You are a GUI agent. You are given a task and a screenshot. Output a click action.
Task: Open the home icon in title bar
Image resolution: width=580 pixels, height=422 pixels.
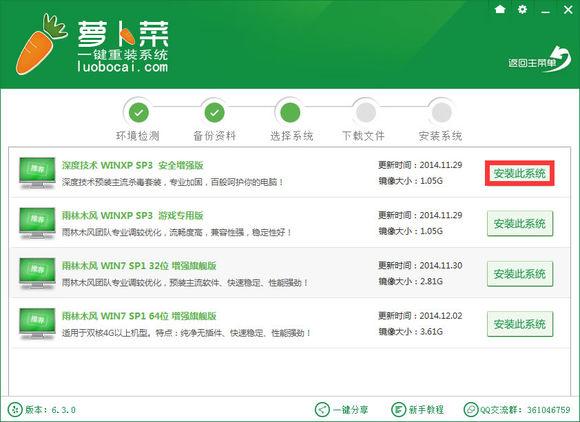click(x=500, y=9)
